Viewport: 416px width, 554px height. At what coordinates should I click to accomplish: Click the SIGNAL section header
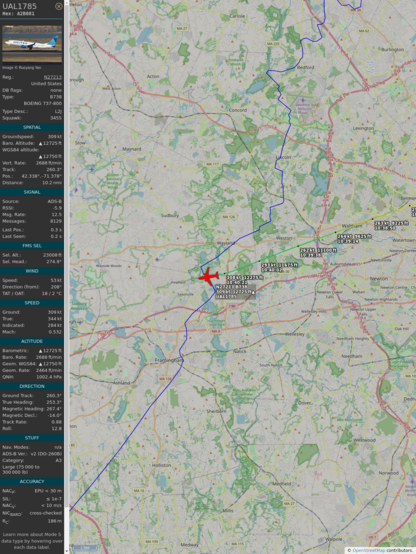32,192
